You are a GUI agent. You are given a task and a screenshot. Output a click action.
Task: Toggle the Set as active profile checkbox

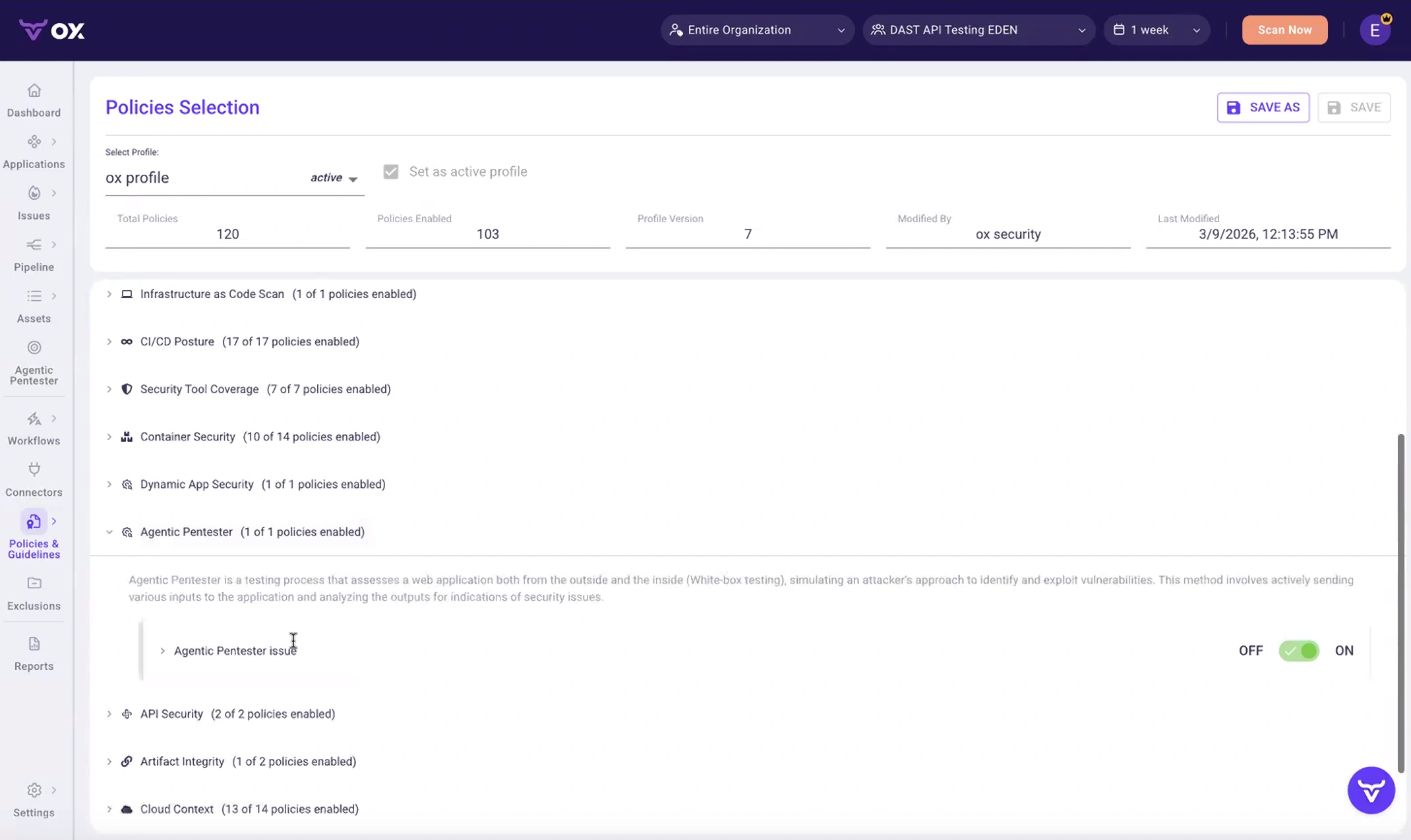391,171
